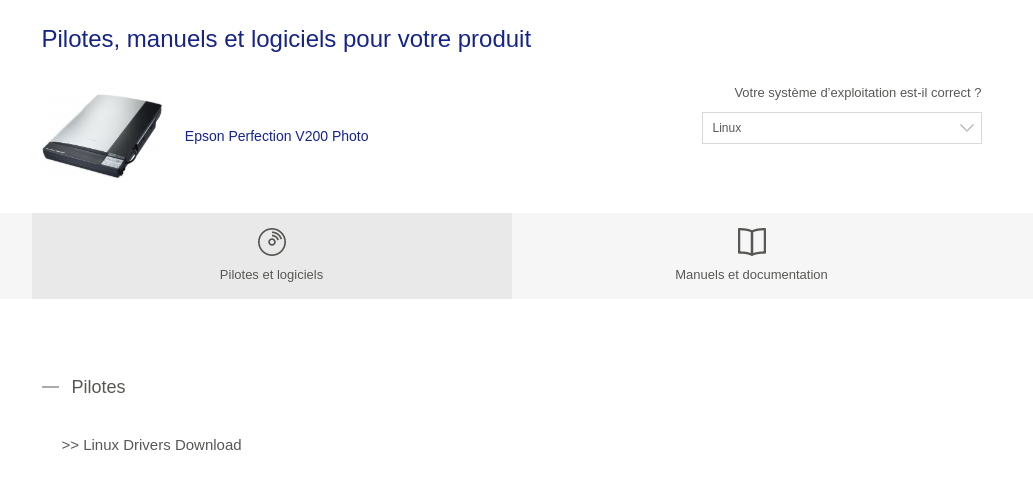Open the Epson Perfection V200 Photo link
The image size is (1033, 489).
click(x=277, y=136)
